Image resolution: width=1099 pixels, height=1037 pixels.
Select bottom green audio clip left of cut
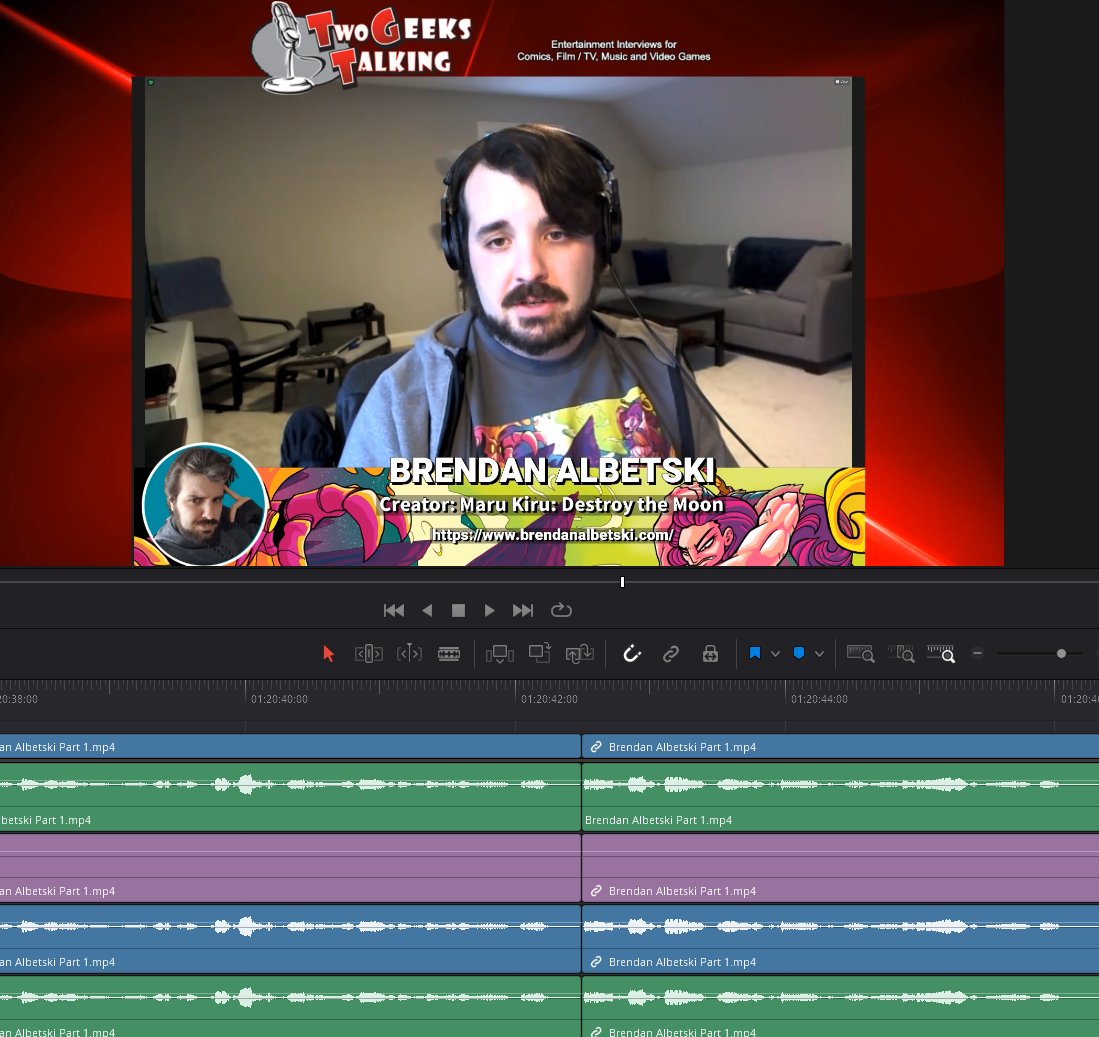coord(290,1006)
